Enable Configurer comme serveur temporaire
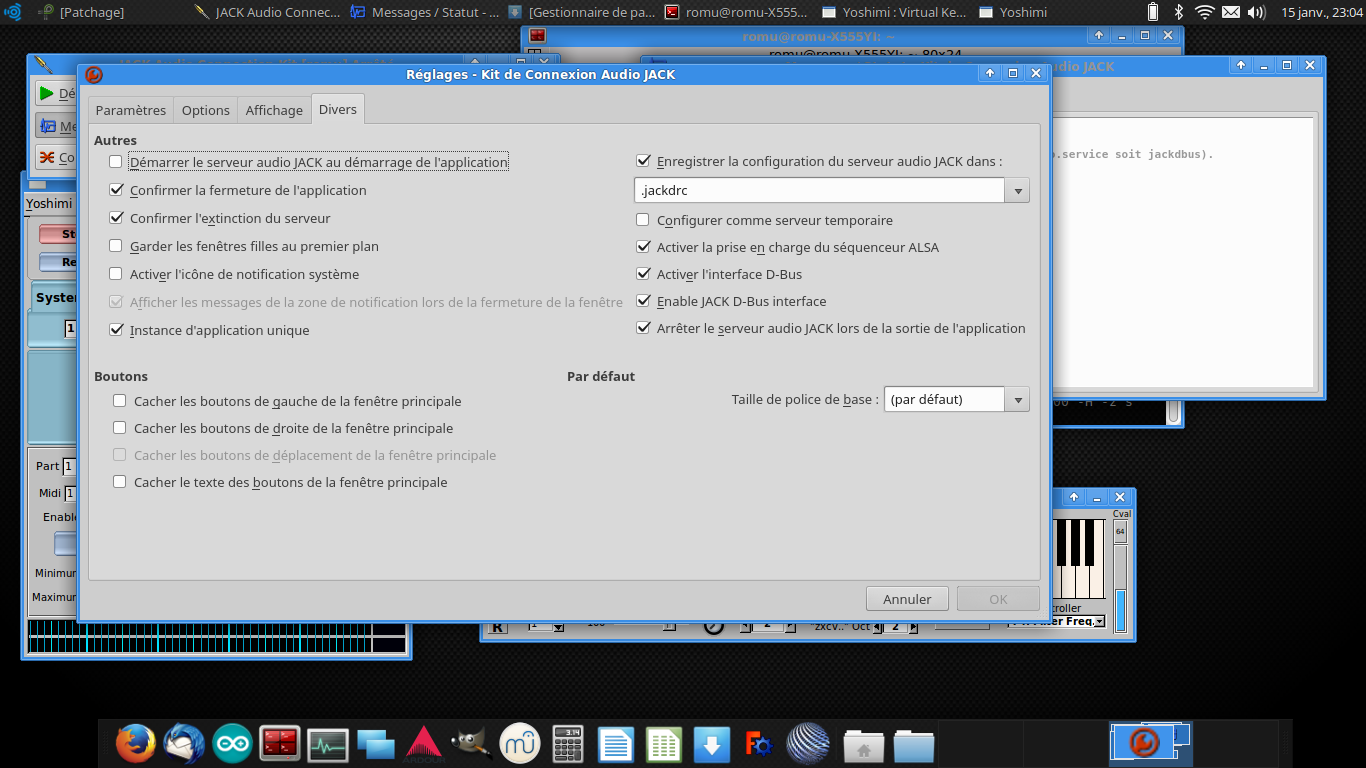This screenshot has height=768, width=1366. pos(643,220)
